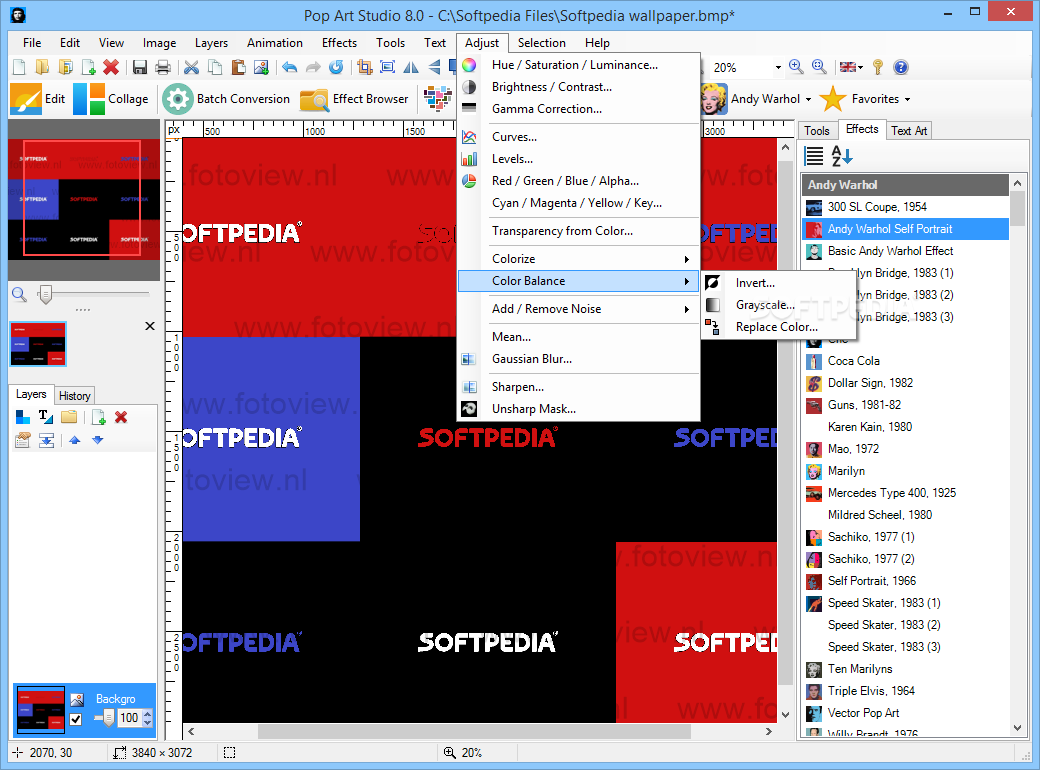Click the Print icon in toolbar
1040x770 pixels.
(x=163, y=67)
